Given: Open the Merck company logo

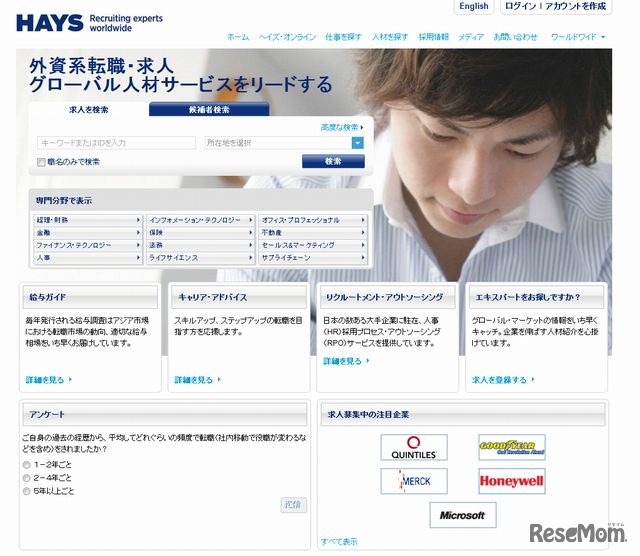Looking at the screenshot, I should (x=413, y=481).
